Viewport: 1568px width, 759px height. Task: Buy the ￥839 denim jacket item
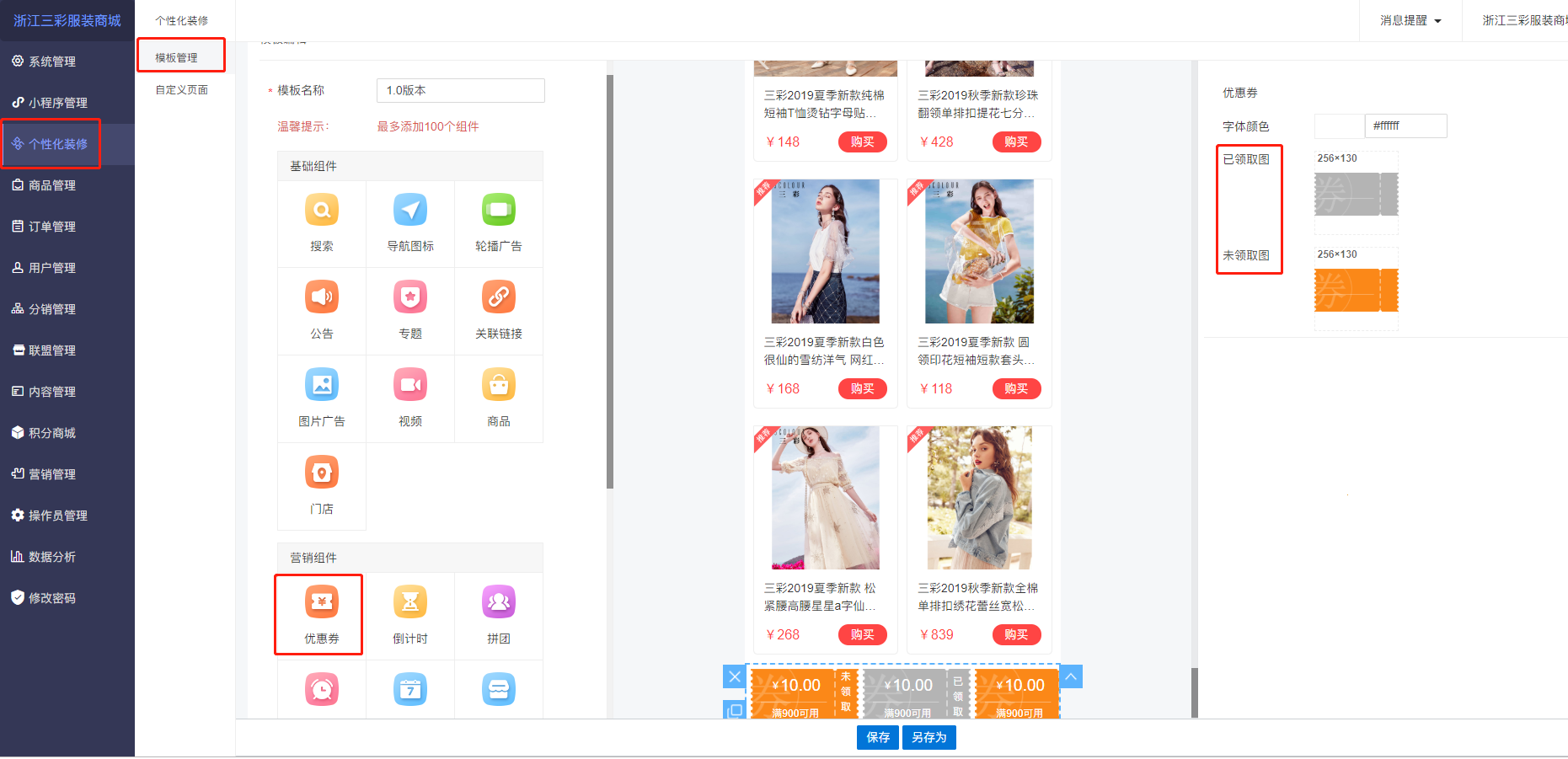tap(1016, 634)
